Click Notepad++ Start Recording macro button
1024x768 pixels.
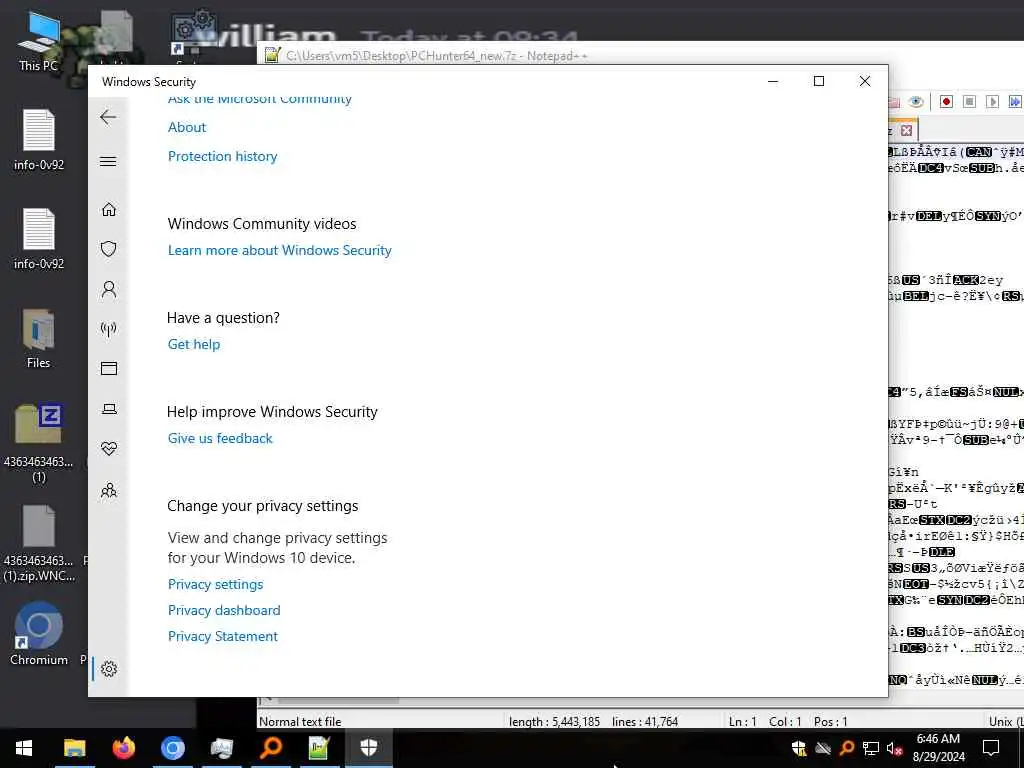tap(946, 101)
